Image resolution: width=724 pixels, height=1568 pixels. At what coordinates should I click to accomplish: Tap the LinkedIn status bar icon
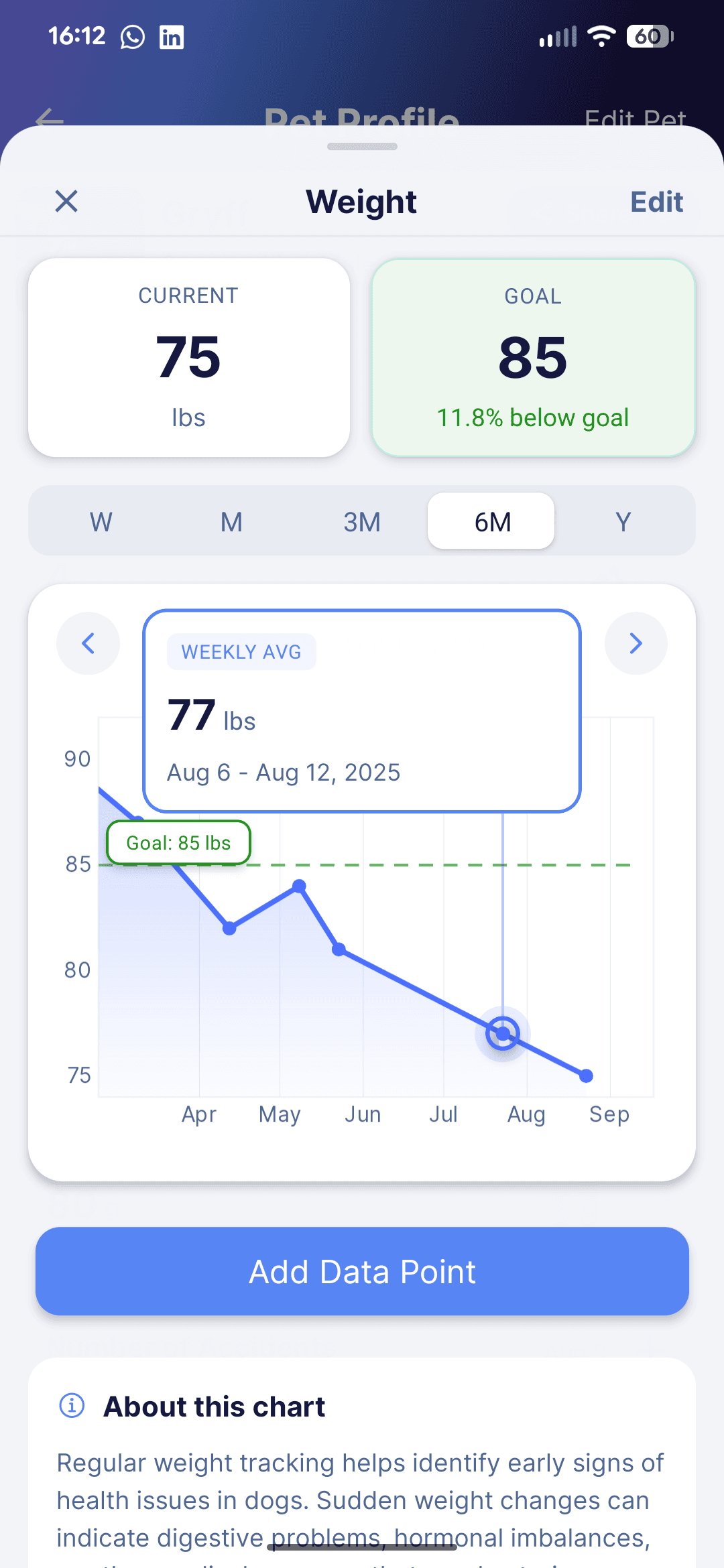point(172,37)
